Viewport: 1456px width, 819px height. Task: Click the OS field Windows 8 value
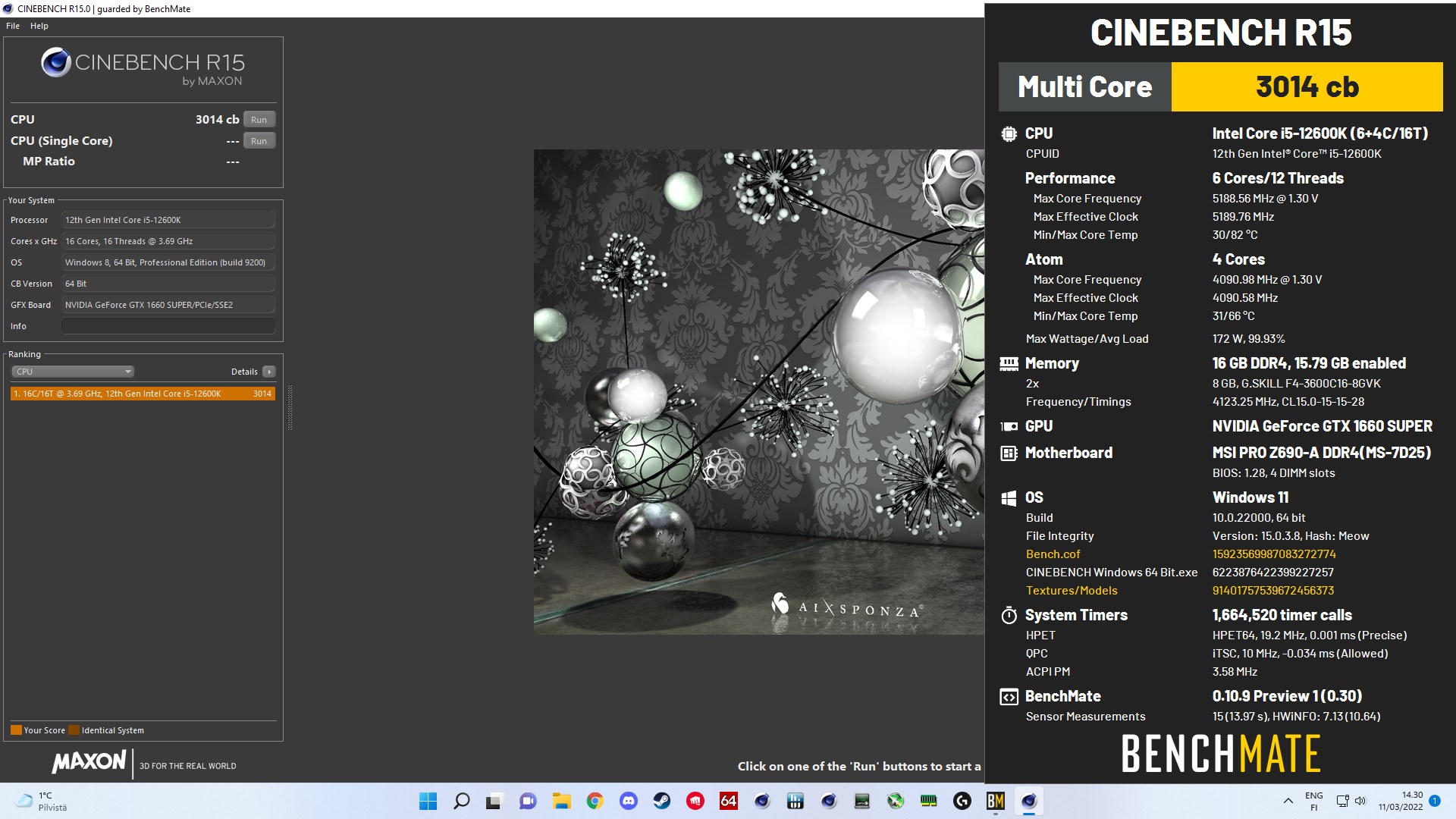tap(168, 262)
